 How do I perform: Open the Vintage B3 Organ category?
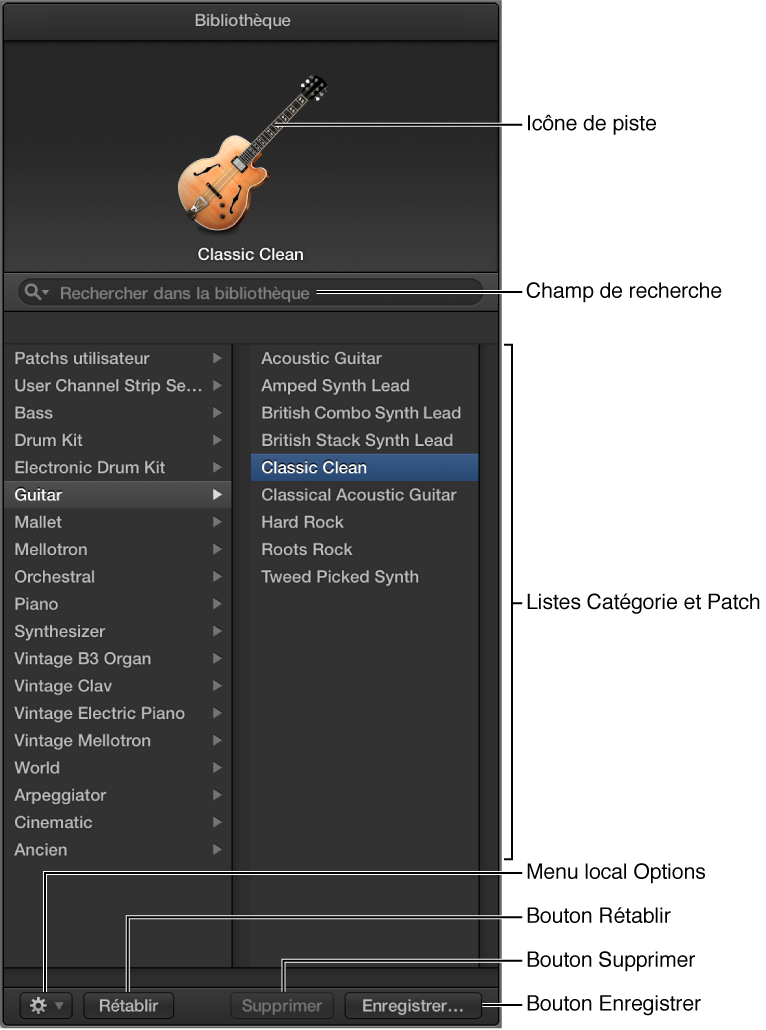coord(82,659)
